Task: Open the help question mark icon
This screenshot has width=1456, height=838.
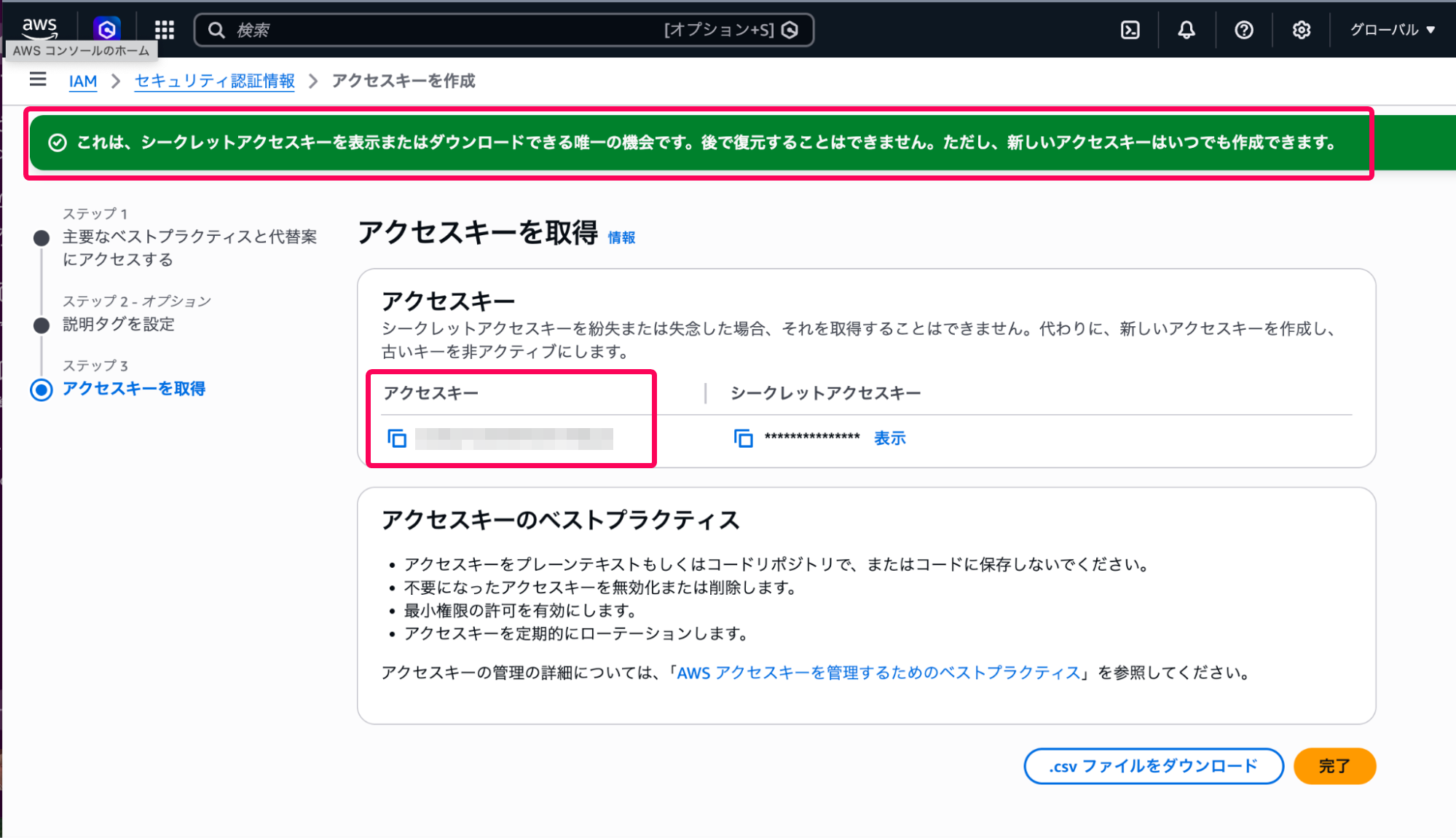Action: [1244, 30]
